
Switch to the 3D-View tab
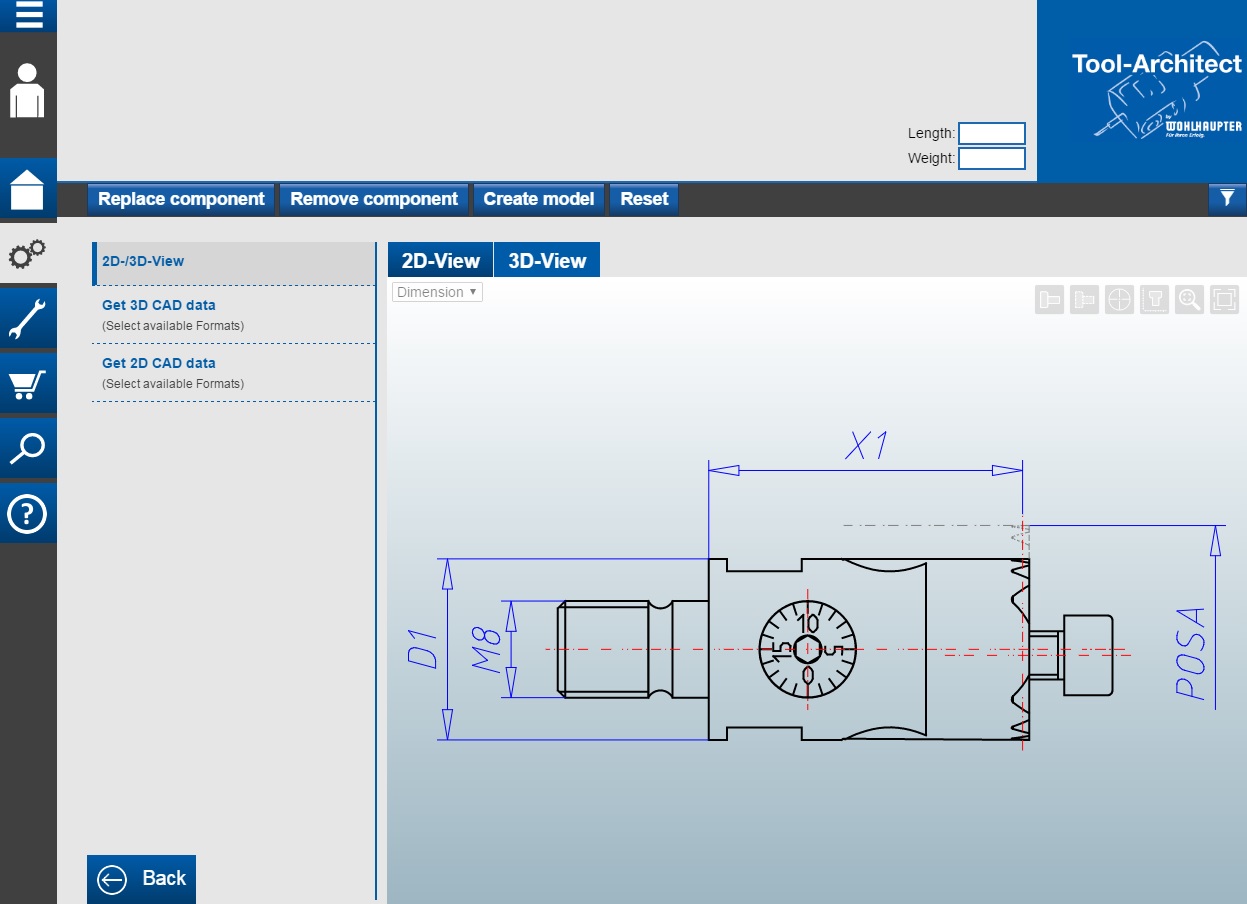click(x=547, y=261)
